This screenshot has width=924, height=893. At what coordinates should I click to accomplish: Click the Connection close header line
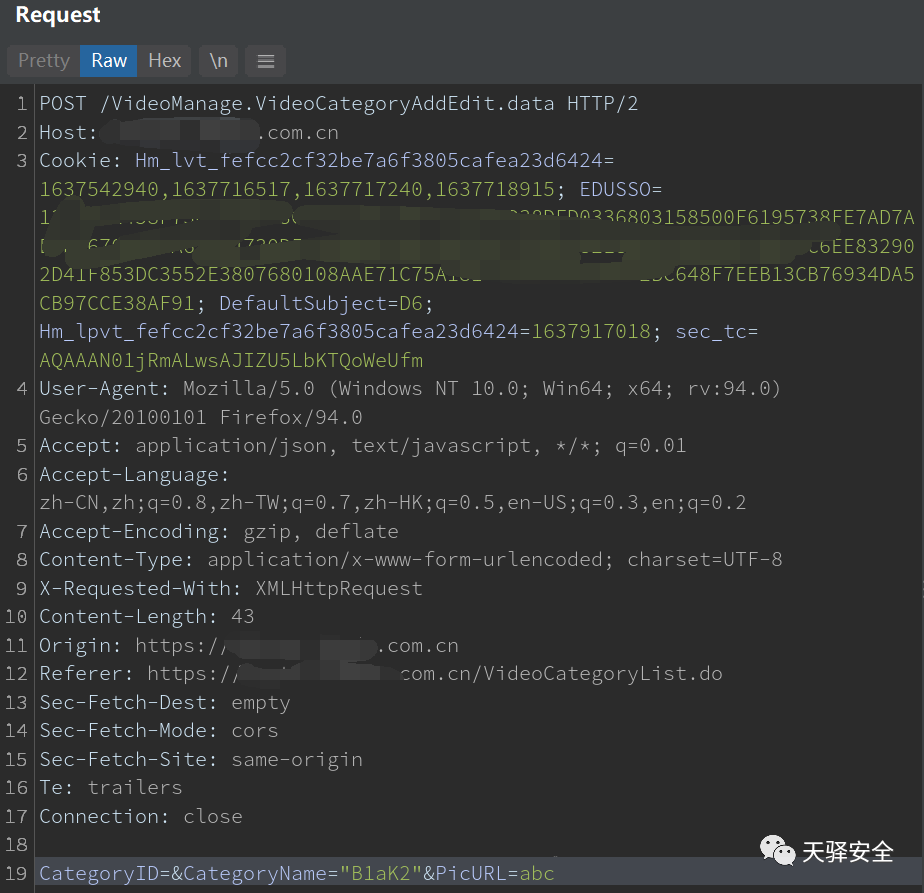pos(140,817)
